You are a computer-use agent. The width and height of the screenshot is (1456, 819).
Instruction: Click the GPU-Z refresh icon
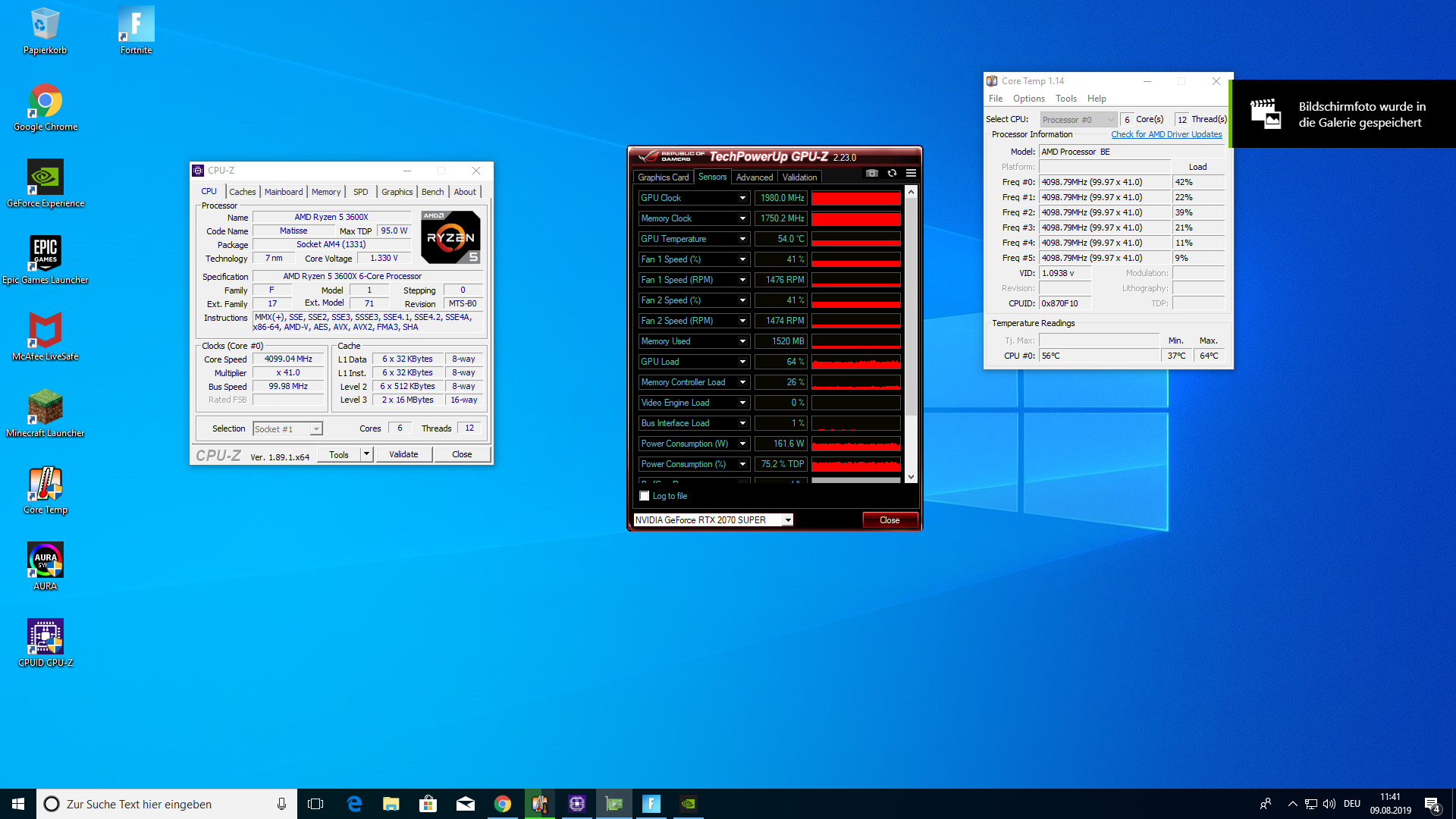[892, 174]
